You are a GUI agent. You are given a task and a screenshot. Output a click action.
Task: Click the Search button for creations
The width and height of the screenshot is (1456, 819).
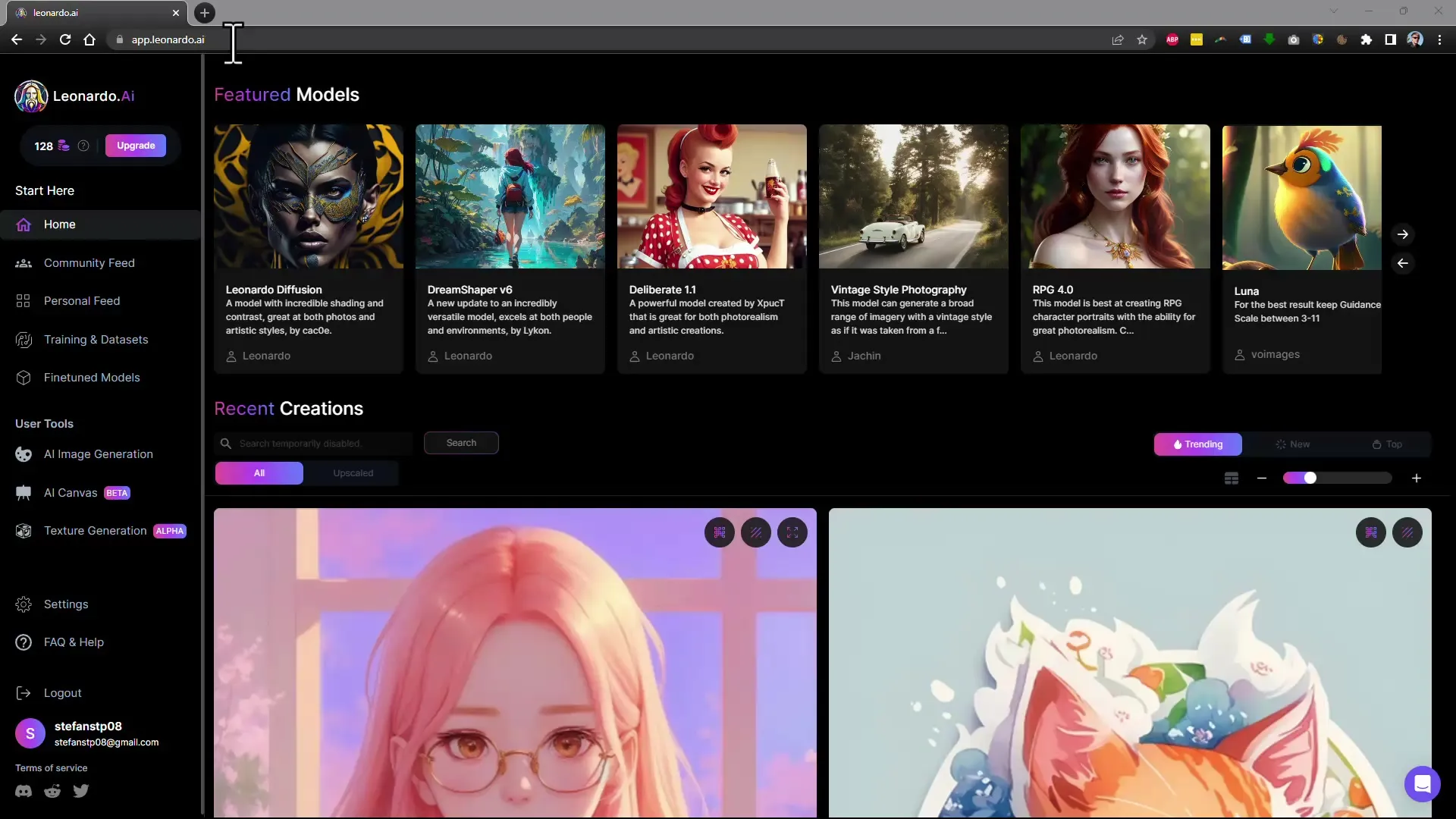click(x=461, y=443)
